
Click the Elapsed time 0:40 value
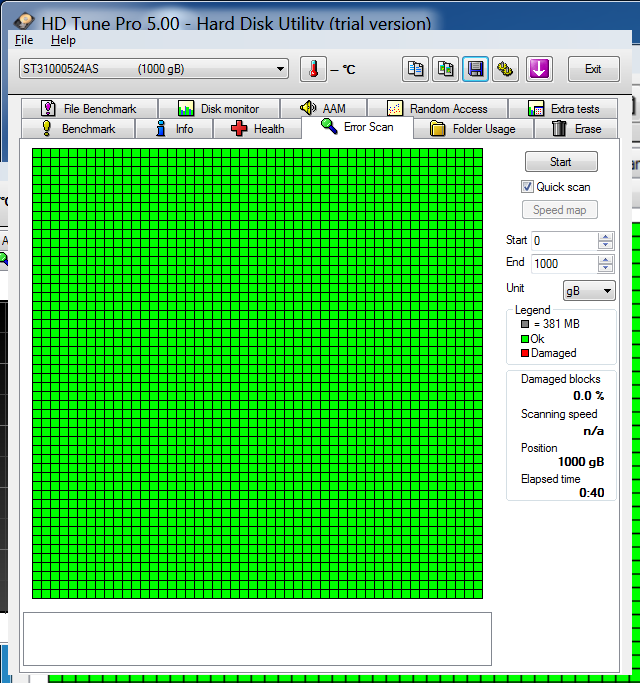(x=592, y=493)
